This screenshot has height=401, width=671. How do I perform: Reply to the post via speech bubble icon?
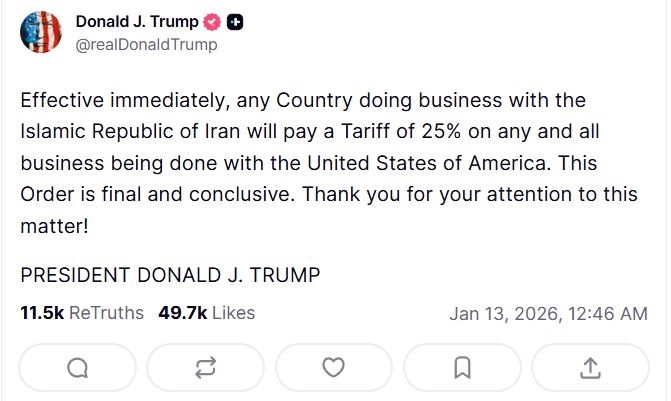tap(77, 369)
